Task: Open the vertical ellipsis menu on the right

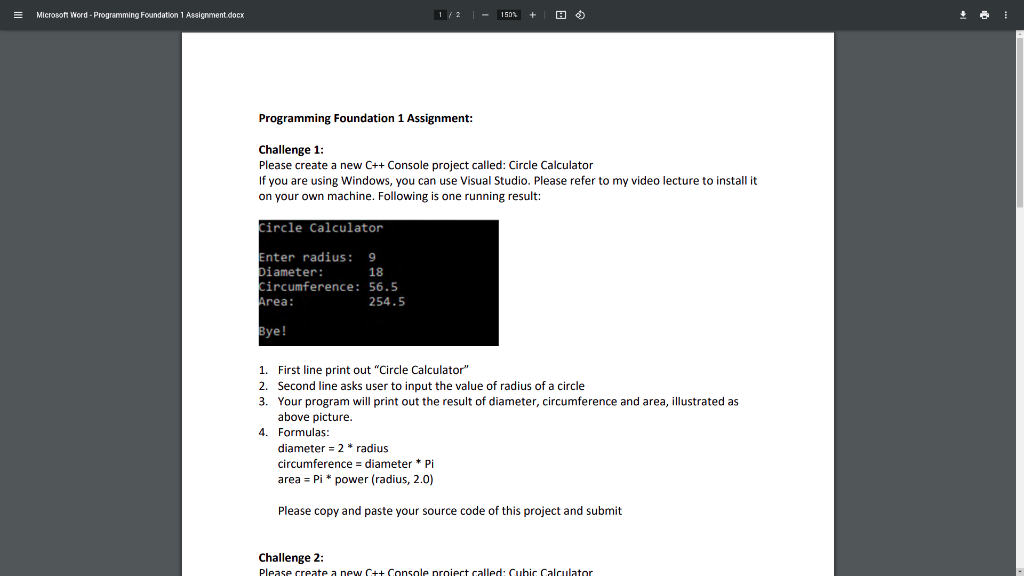Action: [x=1006, y=14]
